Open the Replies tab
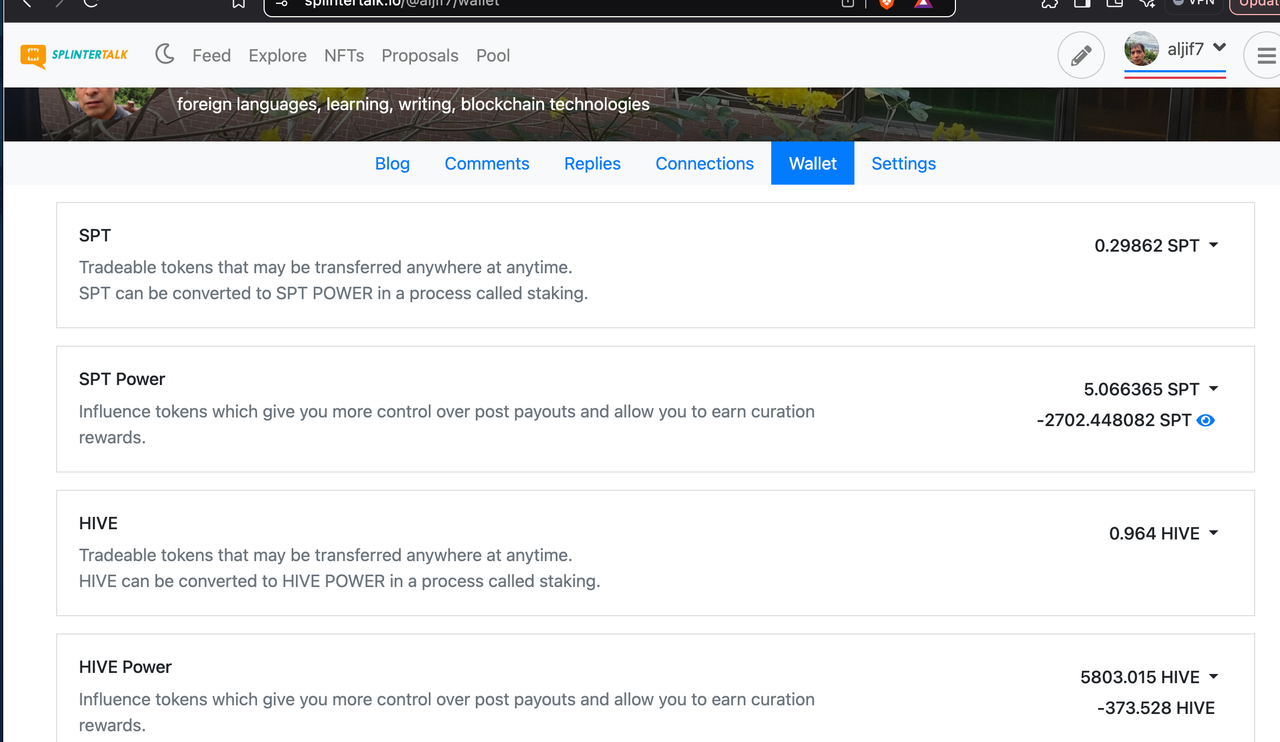Viewport: 1280px width, 742px height. pos(592,163)
